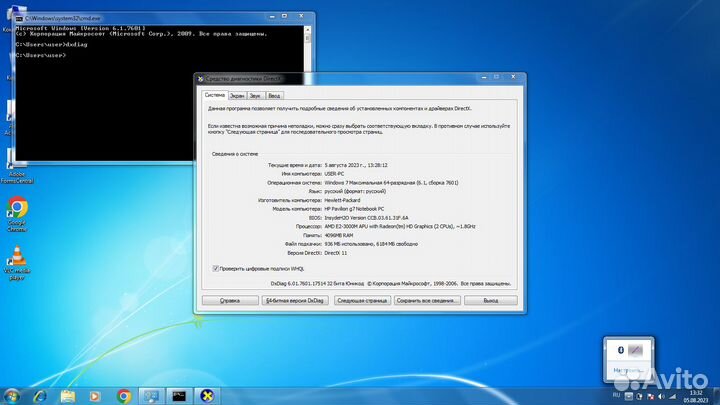
Task: Open the network signal tray icon
Action: click(x=672, y=396)
